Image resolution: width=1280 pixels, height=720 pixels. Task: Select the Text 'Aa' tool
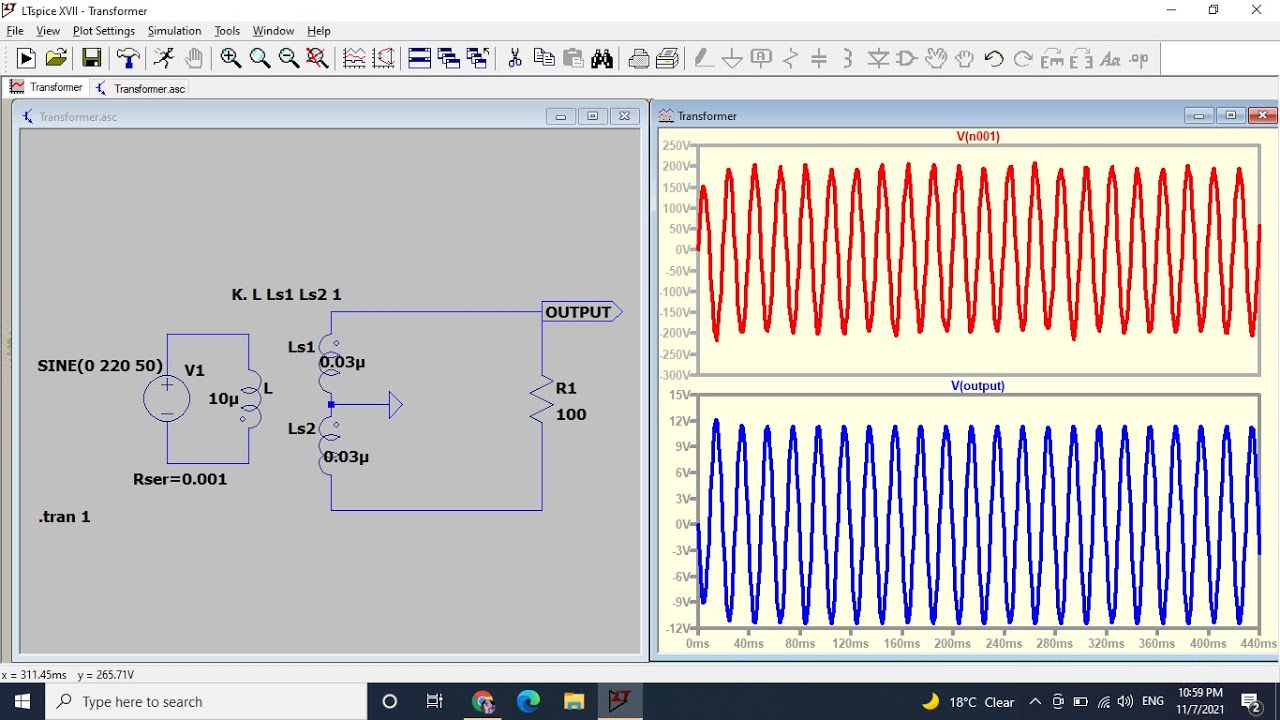coord(1110,58)
